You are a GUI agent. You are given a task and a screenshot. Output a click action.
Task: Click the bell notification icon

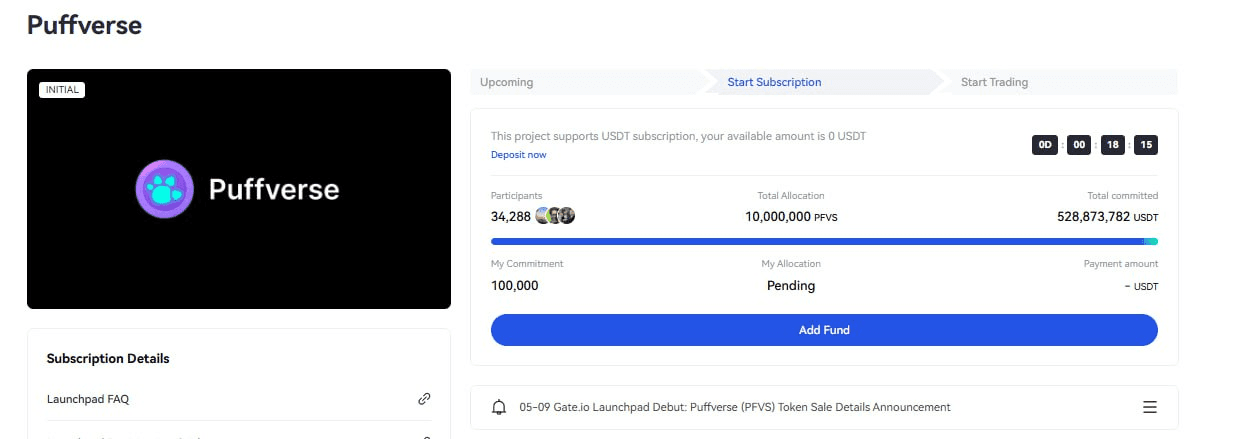[499, 407]
